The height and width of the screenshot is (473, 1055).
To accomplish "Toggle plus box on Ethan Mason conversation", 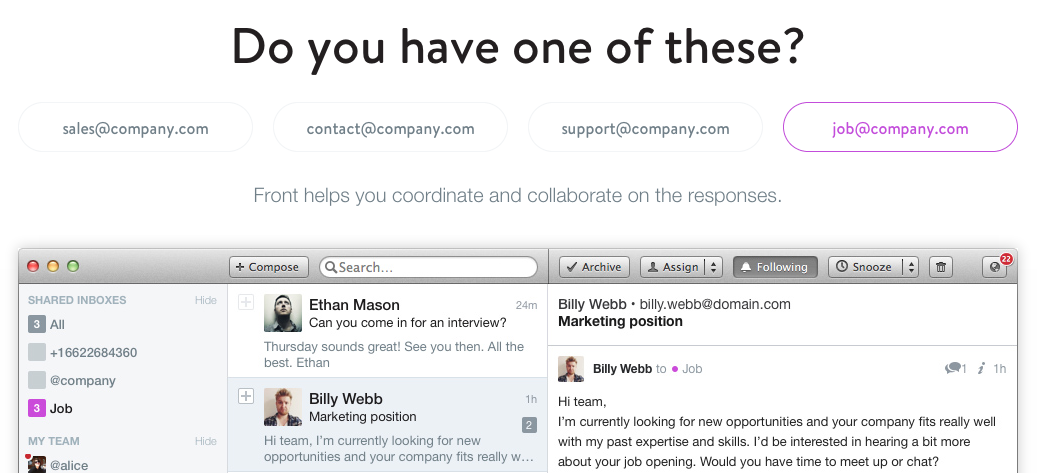I will tap(246, 303).
